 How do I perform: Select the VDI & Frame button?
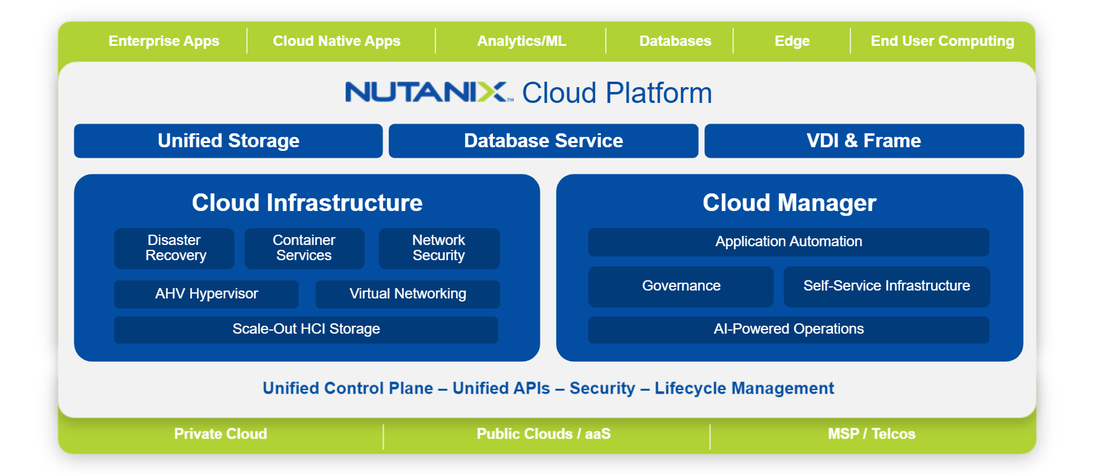[x=864, y=141]
